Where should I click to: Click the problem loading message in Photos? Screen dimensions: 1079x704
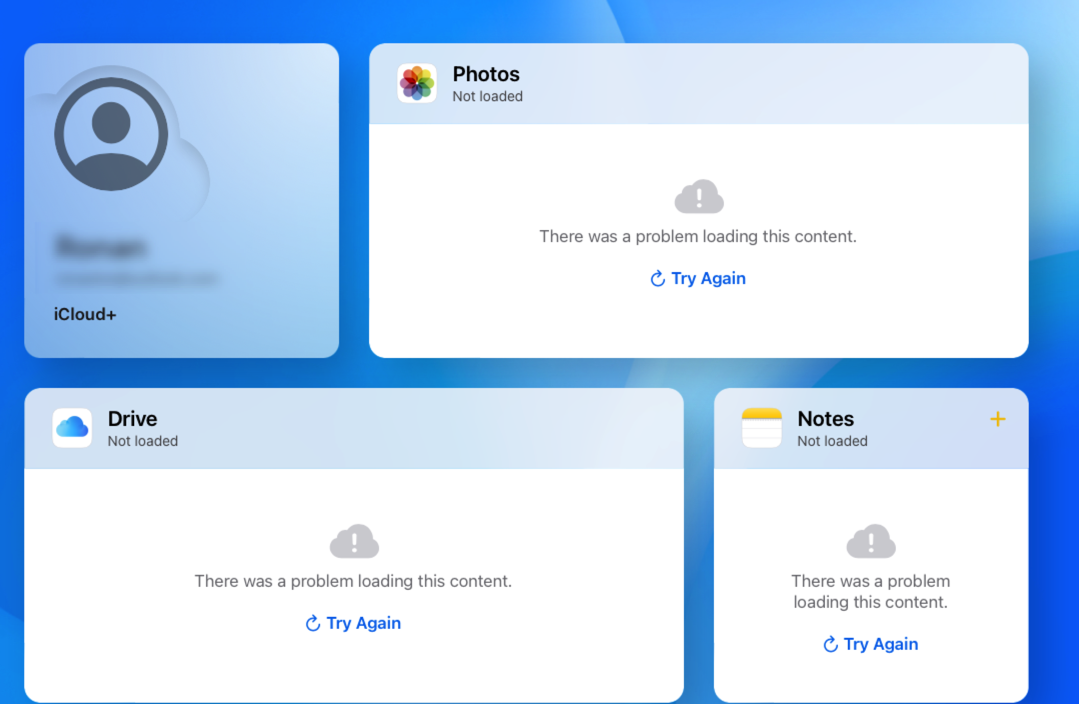[698, 237]
